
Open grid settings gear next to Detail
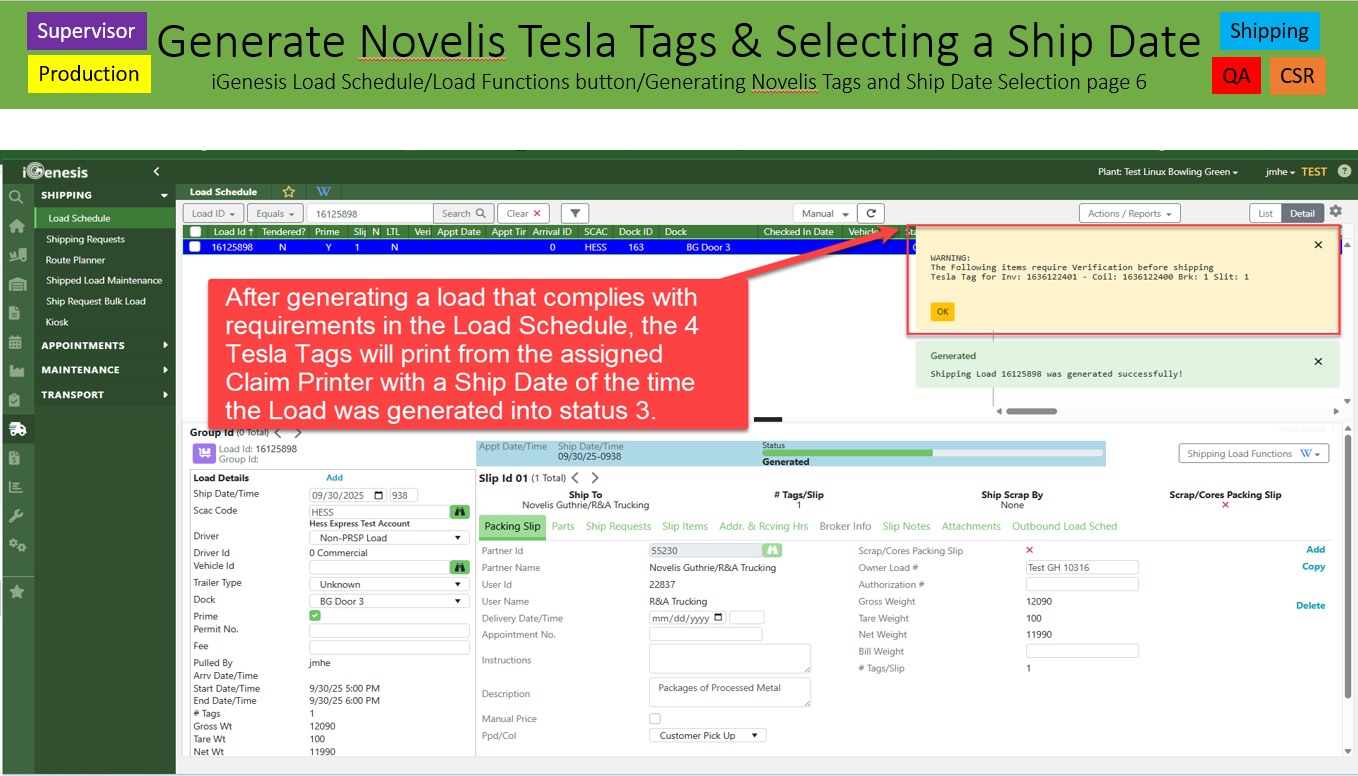tap(1335, 212)
